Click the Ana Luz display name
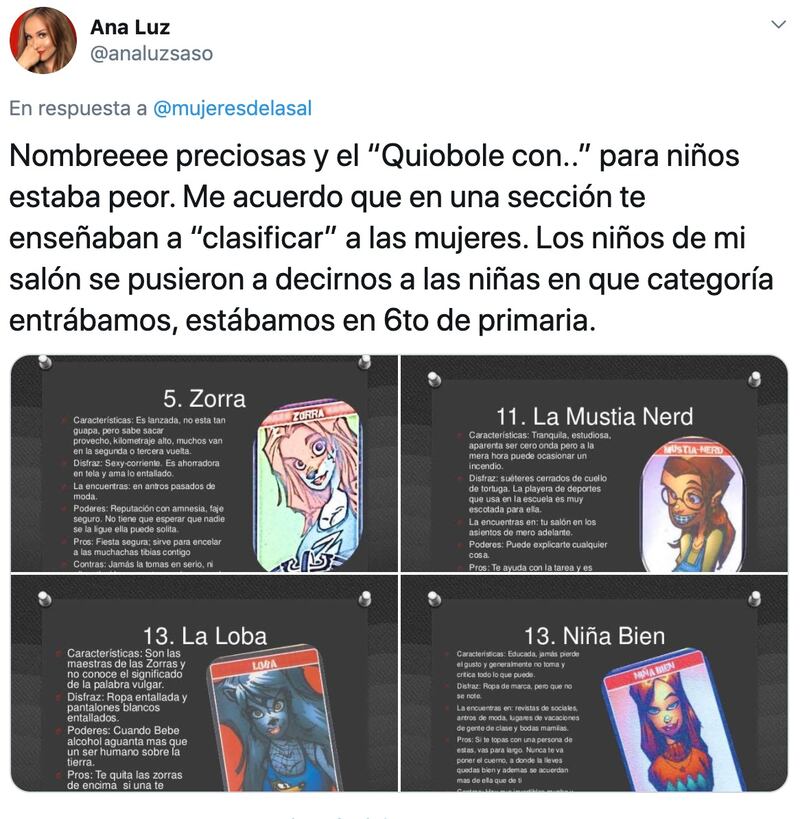800x819 pixels. click(130, 27)
